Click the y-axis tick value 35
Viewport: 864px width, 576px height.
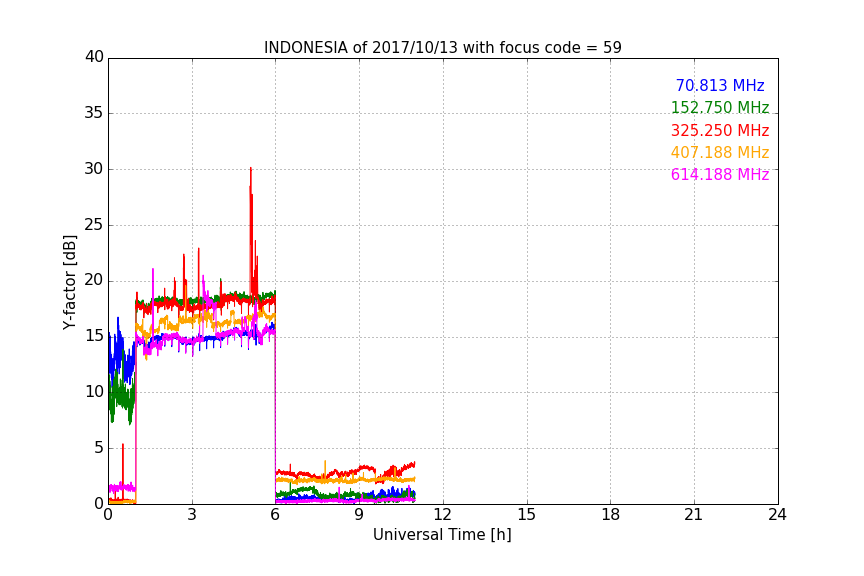[x=94, y=113]
